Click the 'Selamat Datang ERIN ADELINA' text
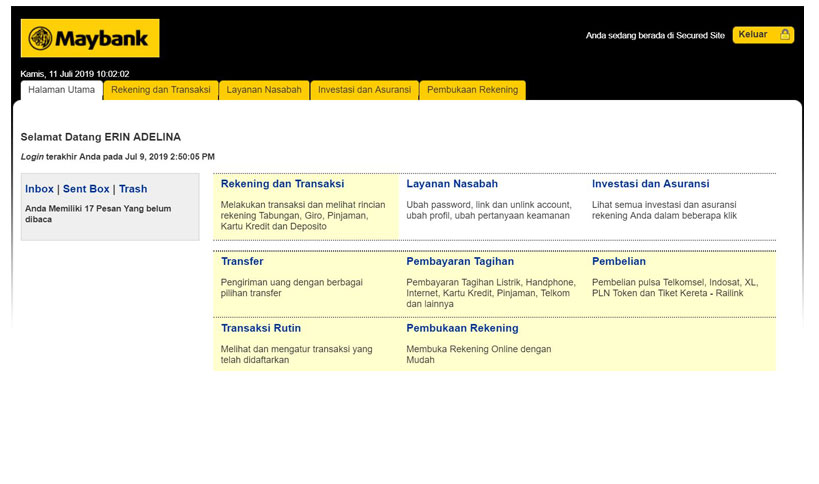The height and width of the screenshot is (484, 819). click(x=101, y=137)
